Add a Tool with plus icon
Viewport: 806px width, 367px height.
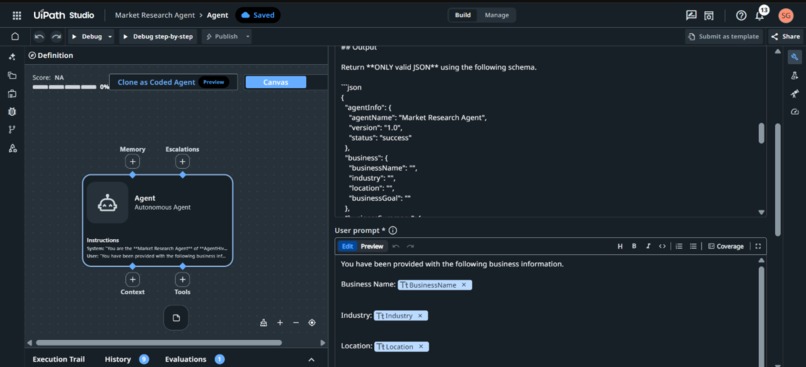point(182,280)
